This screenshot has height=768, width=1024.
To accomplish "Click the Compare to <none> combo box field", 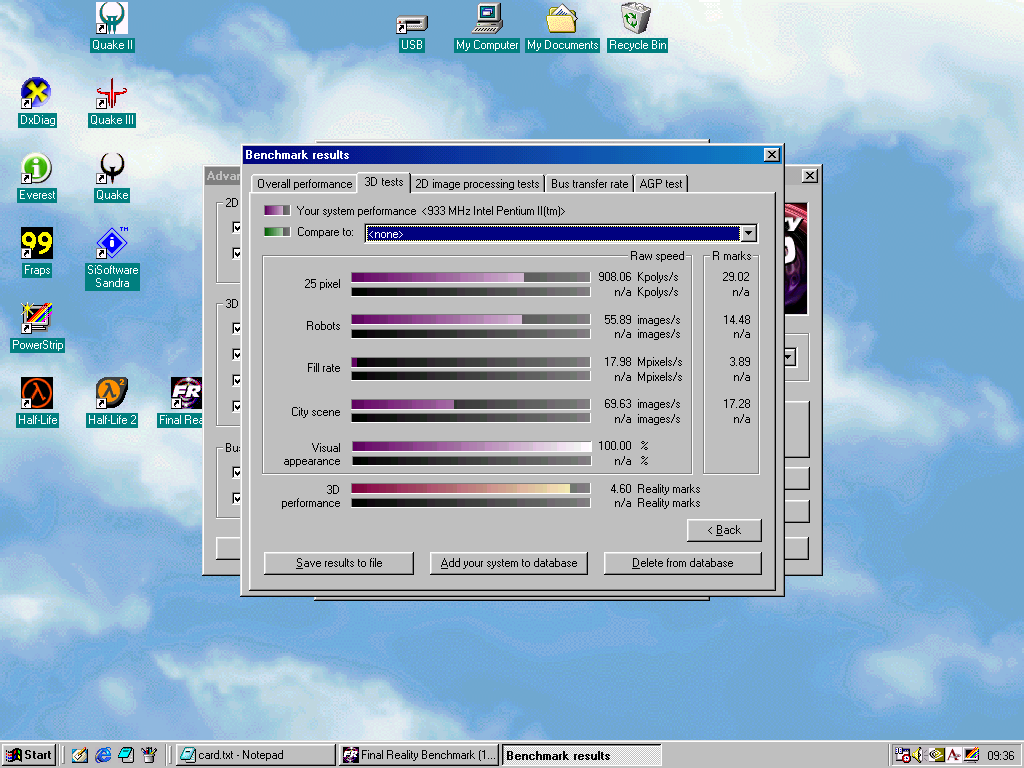I will (x=551, y=233).
